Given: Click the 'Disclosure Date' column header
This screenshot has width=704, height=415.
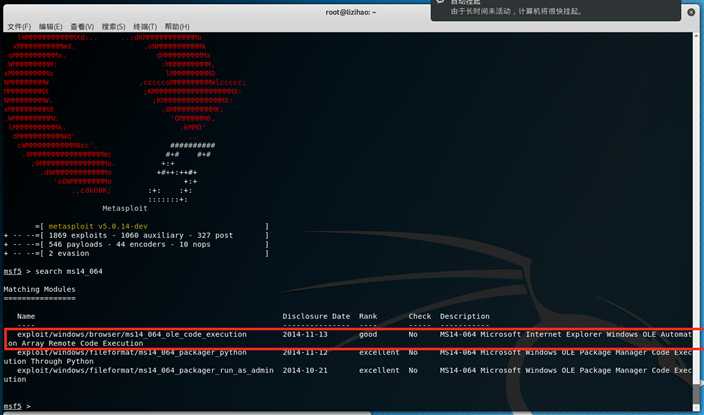Looking at the screenshot, I should (316, 316).
